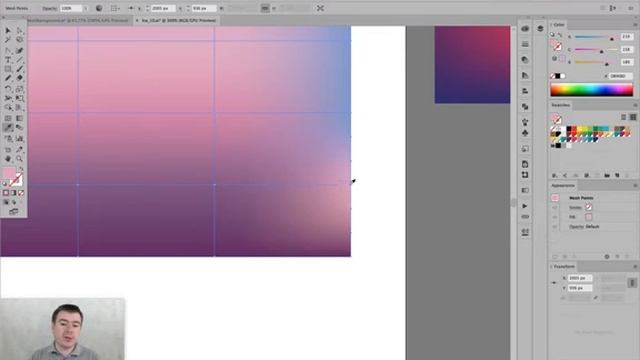640x360 pixels.
Task: Select the Gradient tool
Action: (19, 118)
